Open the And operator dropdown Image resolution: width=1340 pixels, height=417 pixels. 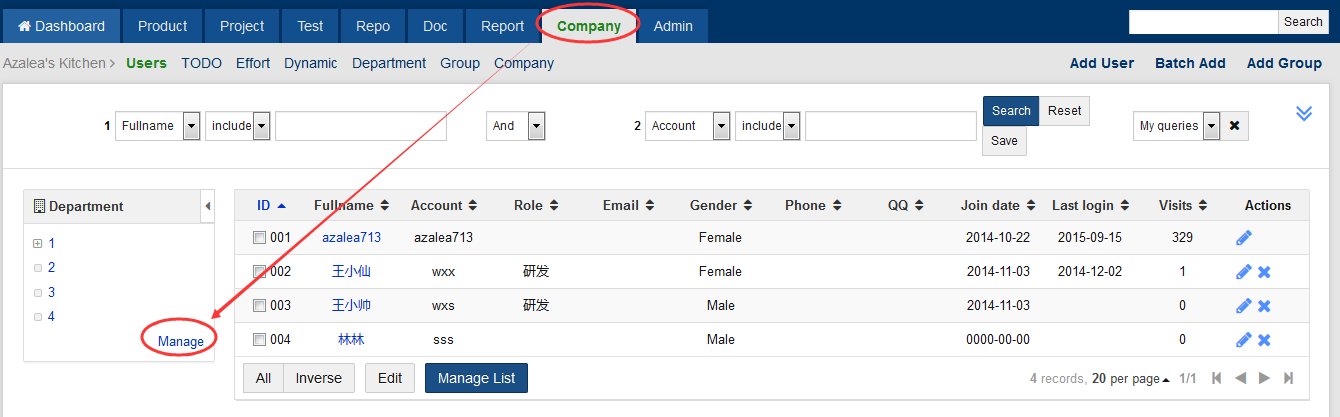coord(536,126)
